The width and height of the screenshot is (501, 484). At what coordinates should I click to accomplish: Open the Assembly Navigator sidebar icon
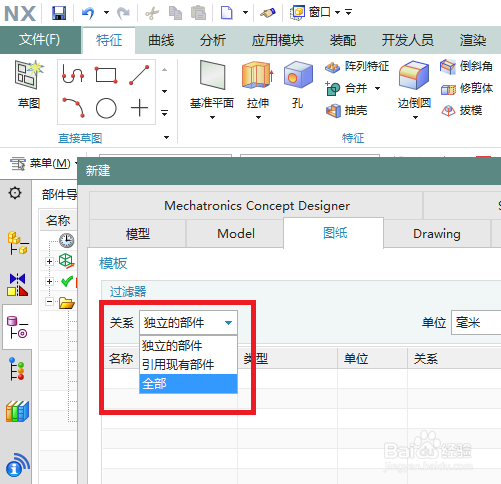pos(18,243)
